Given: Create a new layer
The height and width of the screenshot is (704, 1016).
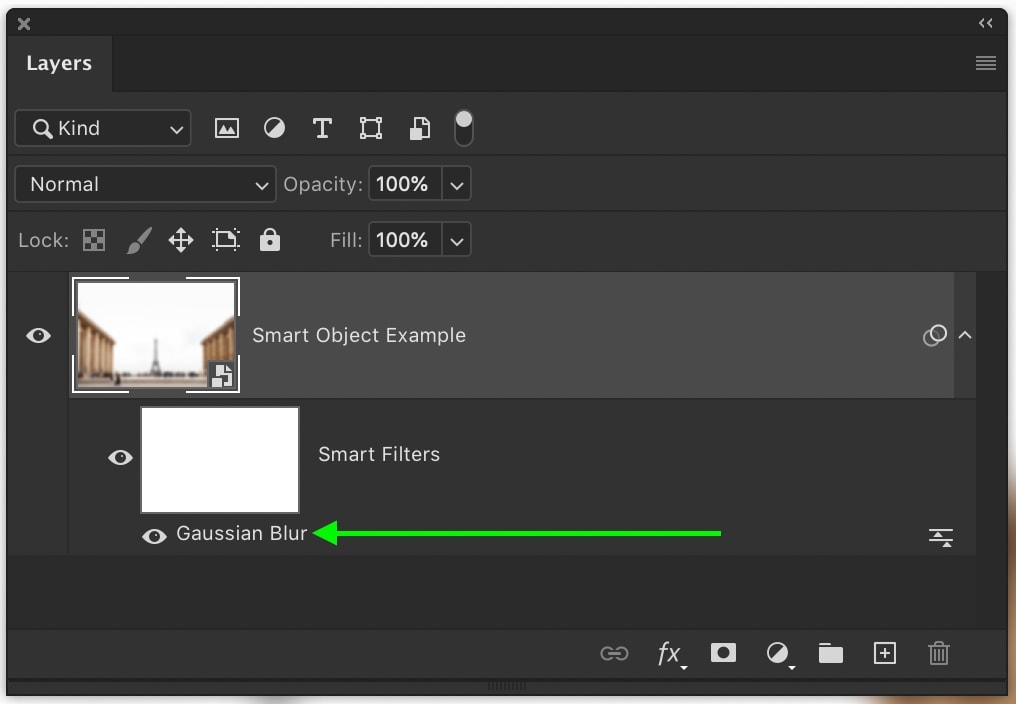Looking at the screenshot, I should point(884,653).
